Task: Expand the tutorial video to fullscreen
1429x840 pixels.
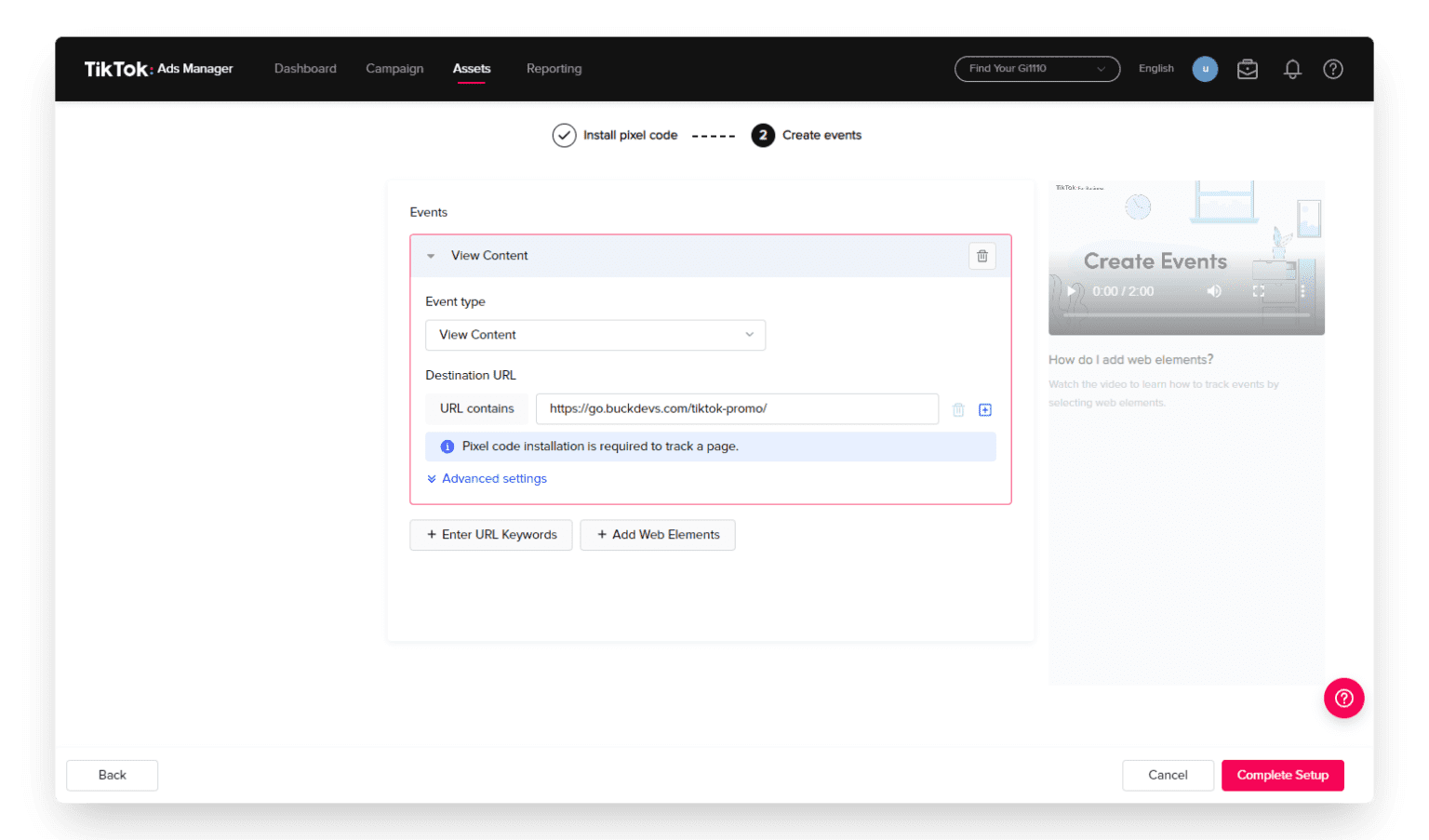Action: [x=1259, y=290]
